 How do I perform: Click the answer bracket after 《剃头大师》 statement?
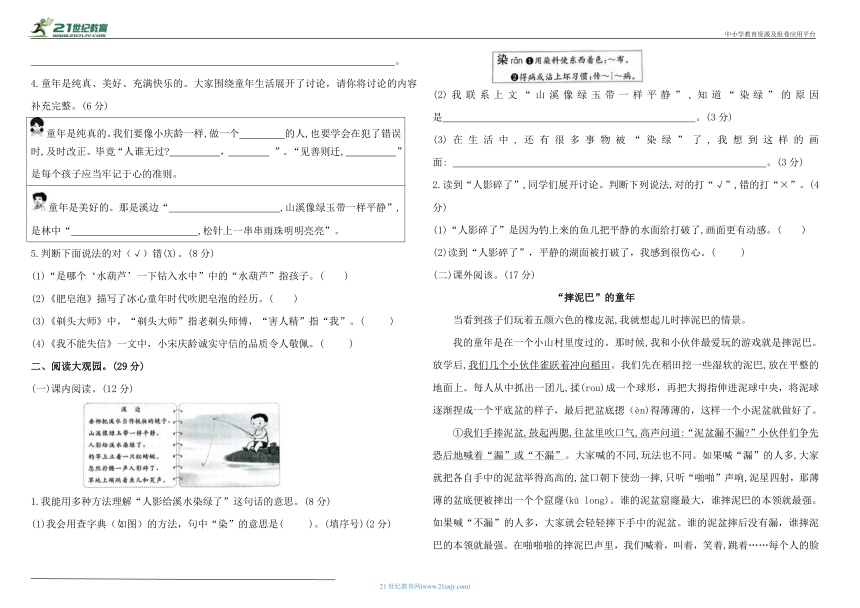pos(377,321)
